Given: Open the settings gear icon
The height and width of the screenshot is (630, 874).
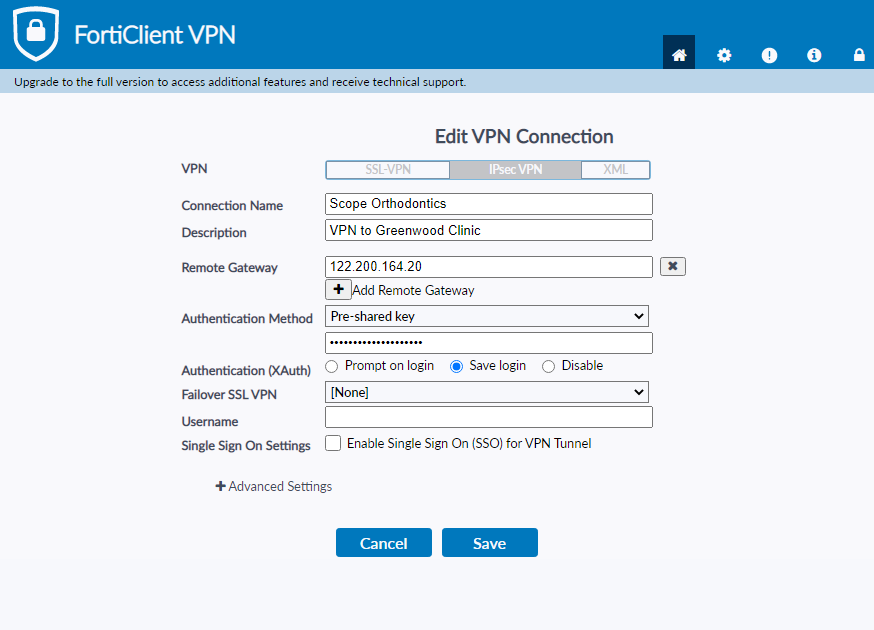Looking at the screenshot, I should [724, 55].
